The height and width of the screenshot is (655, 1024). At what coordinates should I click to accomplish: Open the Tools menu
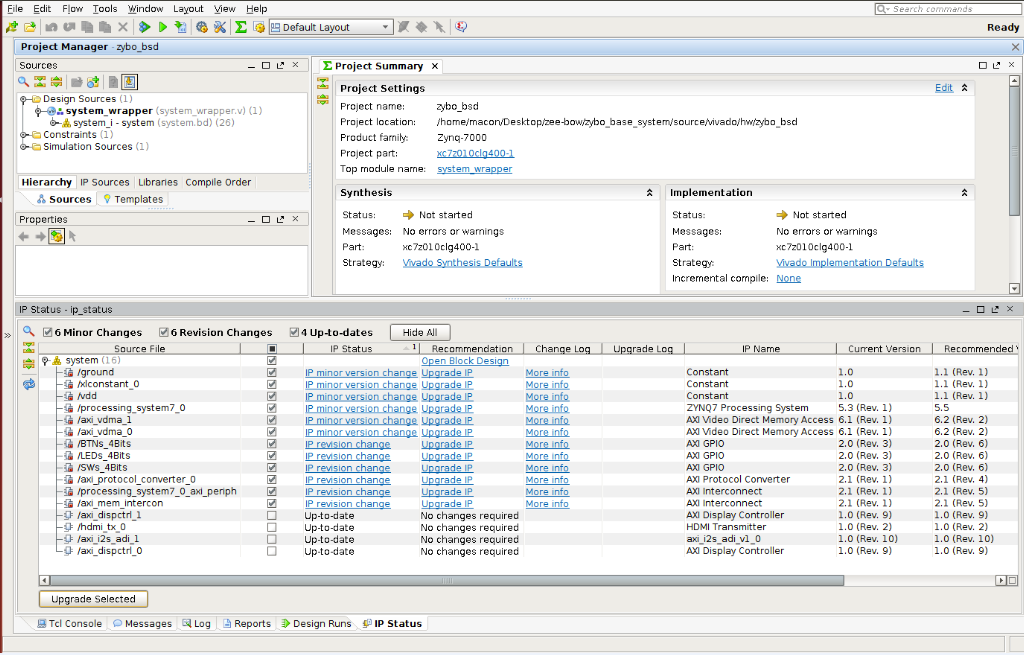click(104, 8)
